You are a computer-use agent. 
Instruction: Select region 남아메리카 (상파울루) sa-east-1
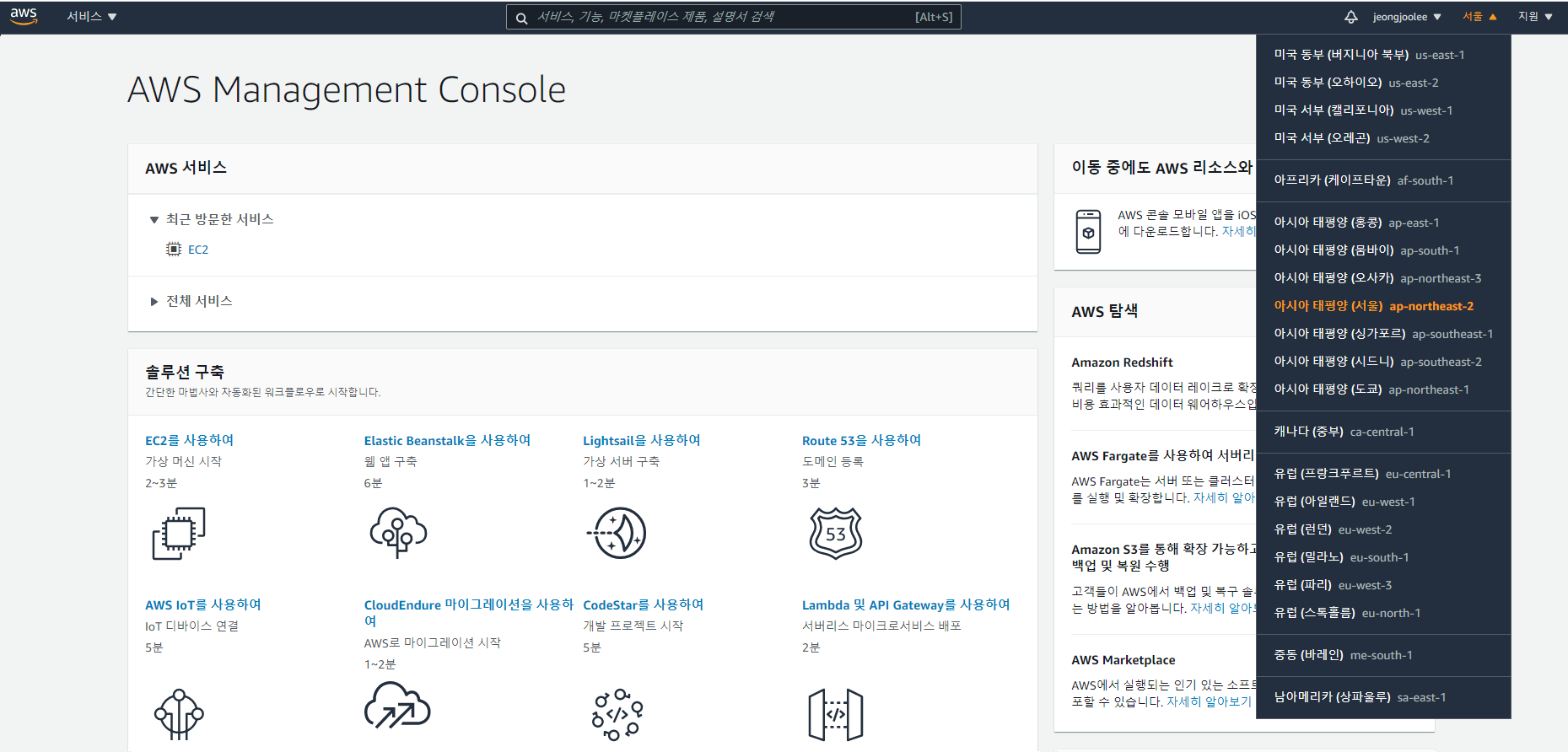pyautogui.click(x=1383, y=697)
